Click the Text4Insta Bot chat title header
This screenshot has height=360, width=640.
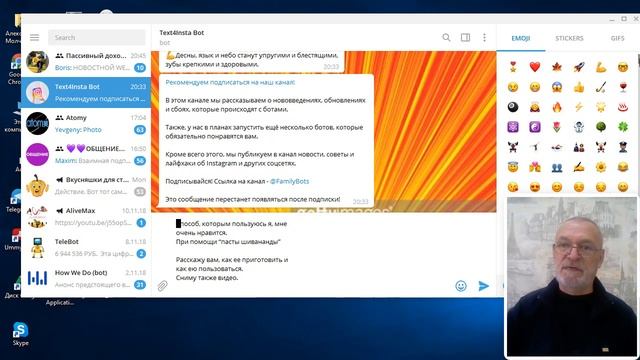point(182,33)
